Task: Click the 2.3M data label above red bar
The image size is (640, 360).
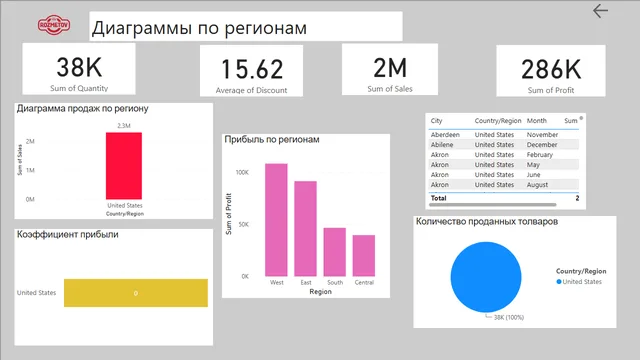Action: click(x=124, y=126)
